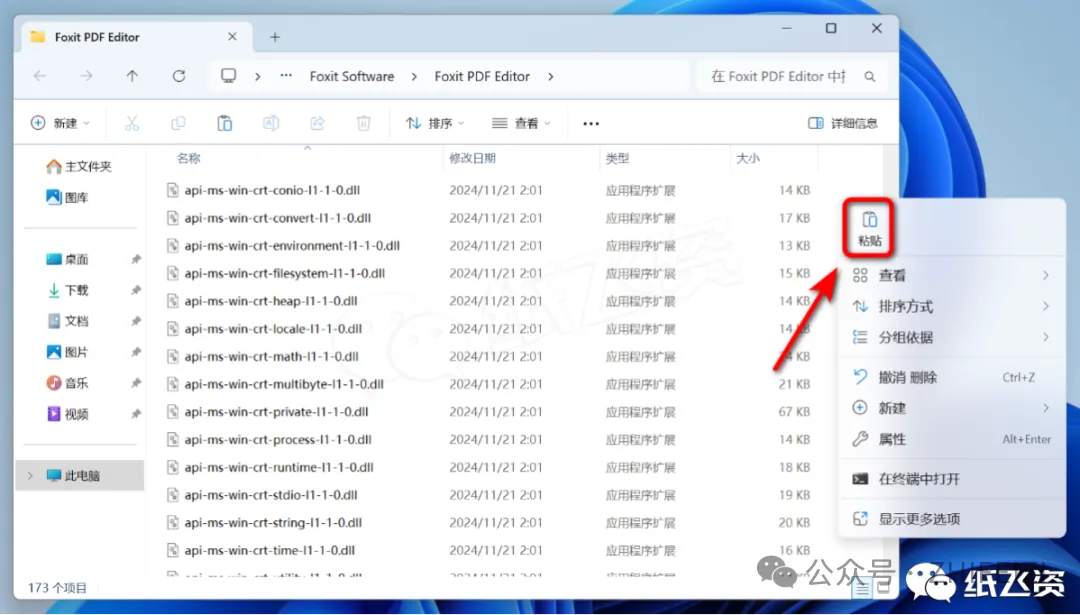Image resolution: width=1080 pixels, height=615 pixels.
Task: Close the Foxit PDF Editor tab
Action: (232, 37)
